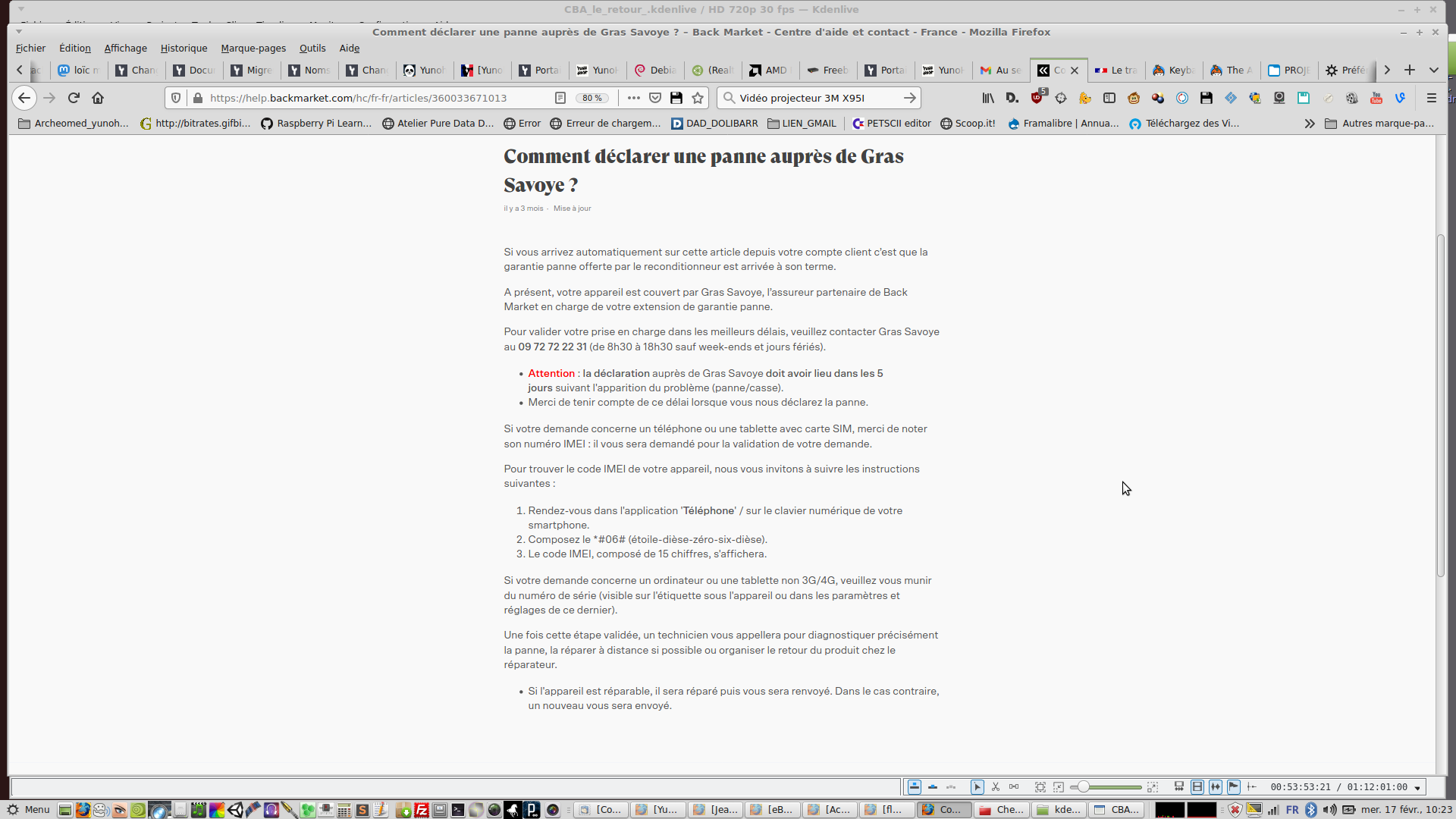Click the reload page button

click(x=74, y=98)
